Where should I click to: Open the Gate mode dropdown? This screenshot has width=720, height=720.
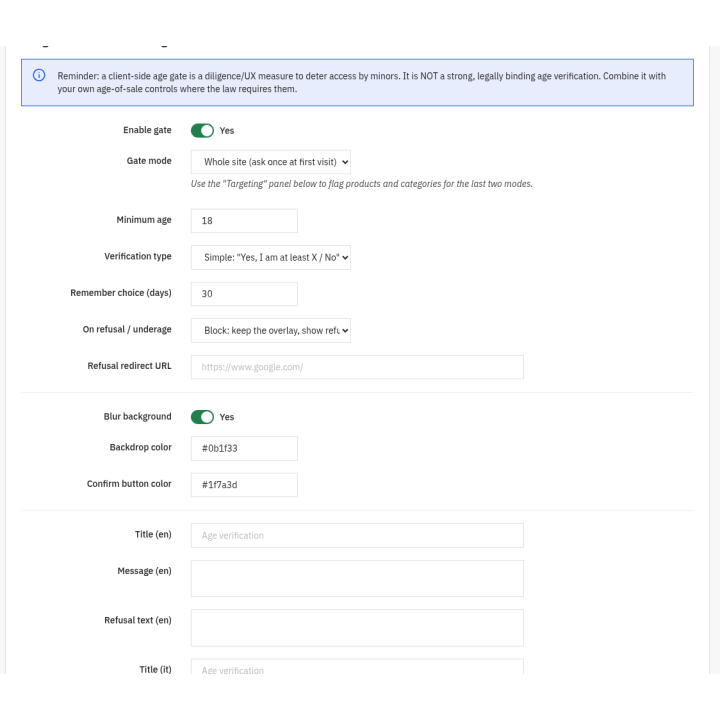click(x=271, y=162)
